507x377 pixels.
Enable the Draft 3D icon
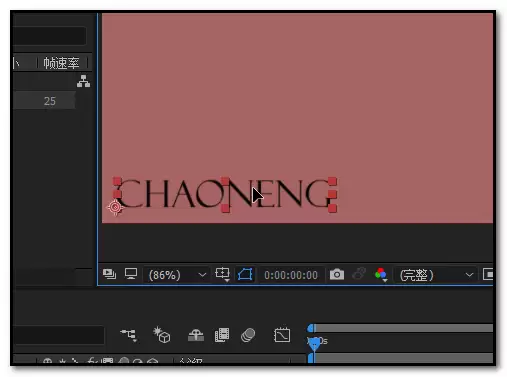tap(162, 335)
